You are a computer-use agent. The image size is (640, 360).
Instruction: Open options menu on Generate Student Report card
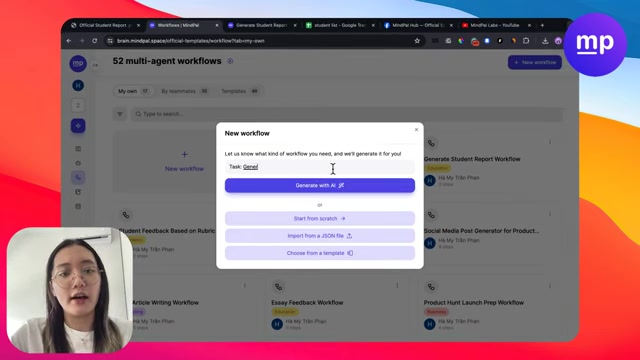coord(550,142)
